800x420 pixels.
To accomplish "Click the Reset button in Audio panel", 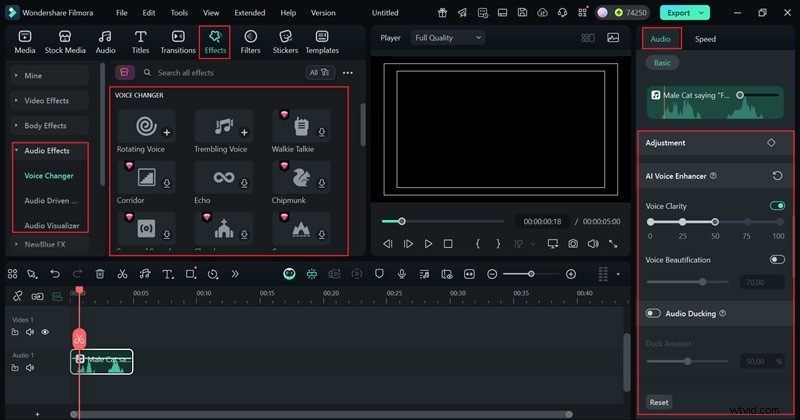I will (x=658, y=402).
